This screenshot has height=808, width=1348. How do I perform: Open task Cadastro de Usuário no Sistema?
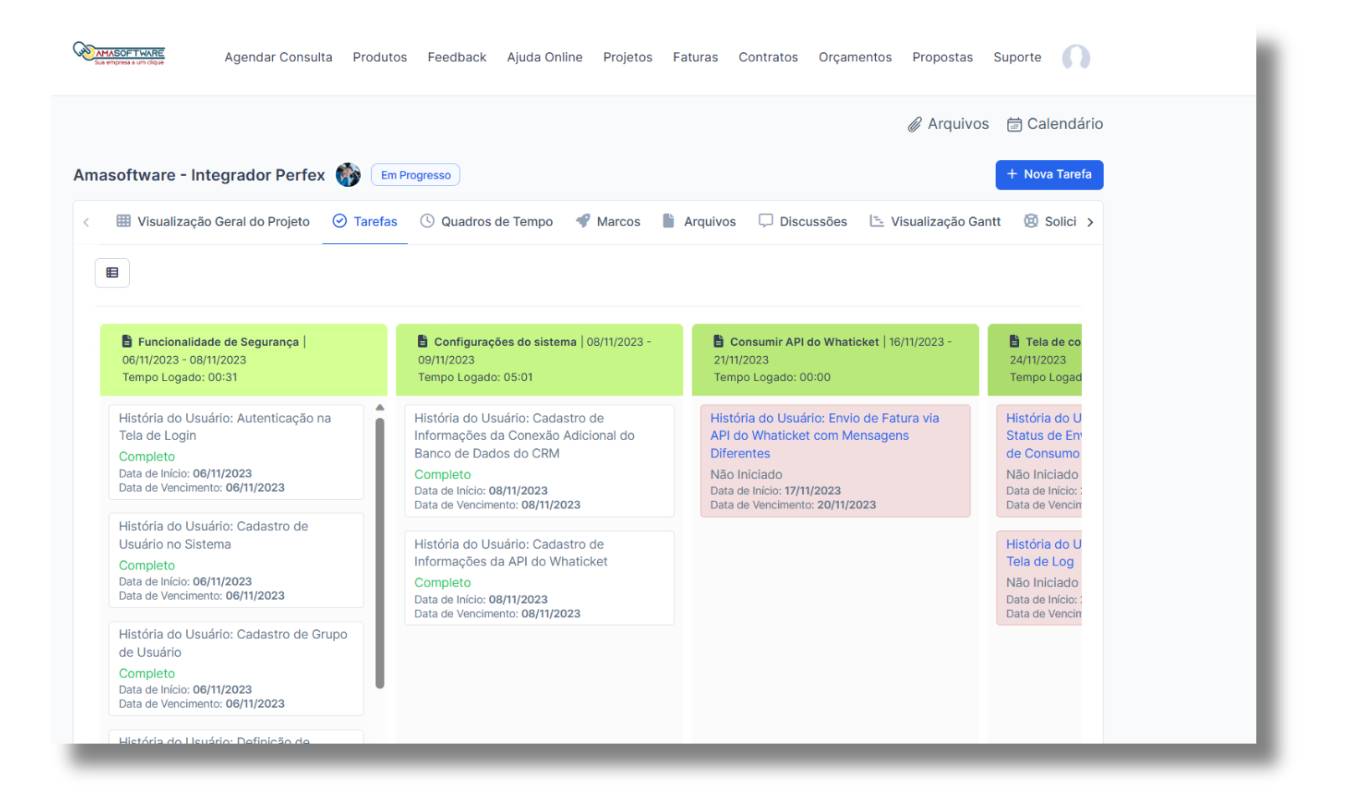point(213,535)
